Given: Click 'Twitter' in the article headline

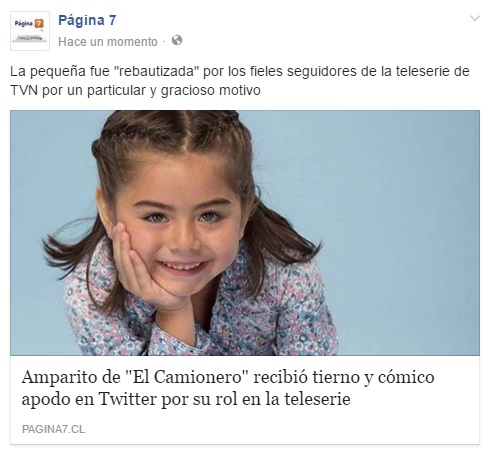Looking at the screenshot, I should coord(127,399).
